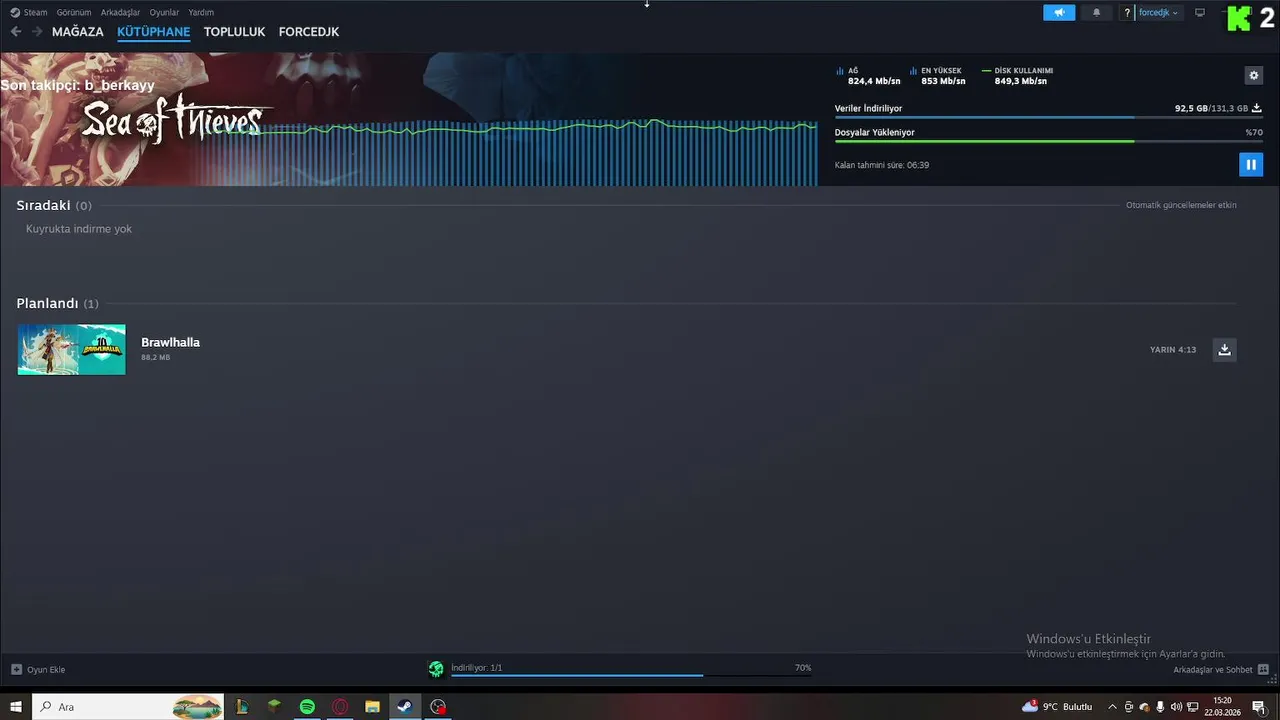
Task: Click Kalan tahmini süre text
Action: [882, 165]
